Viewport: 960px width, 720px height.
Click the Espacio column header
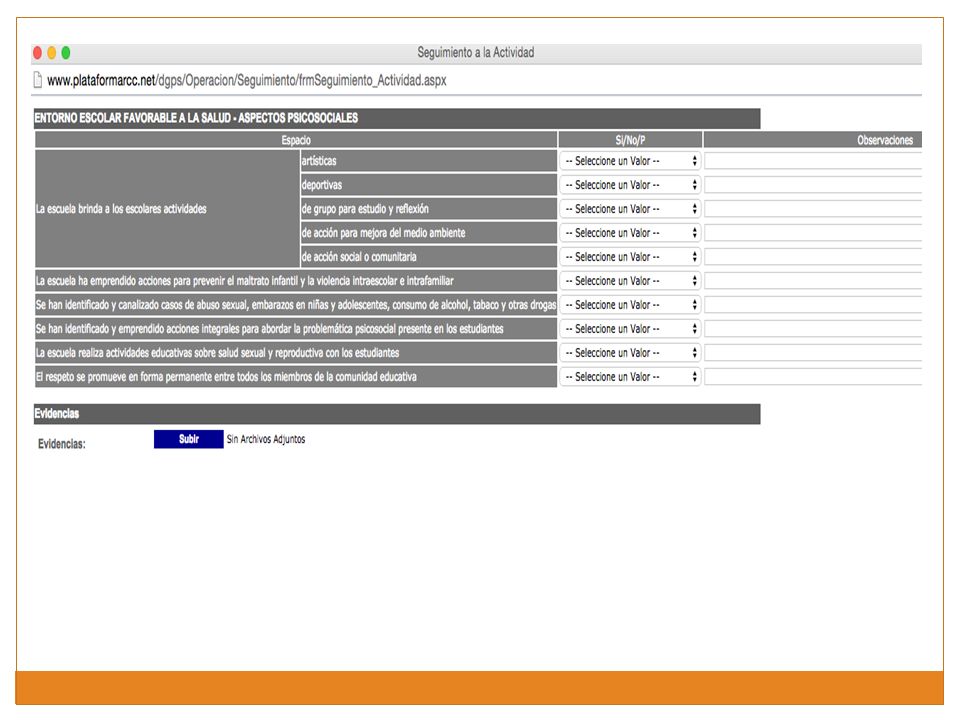(296, 140)
